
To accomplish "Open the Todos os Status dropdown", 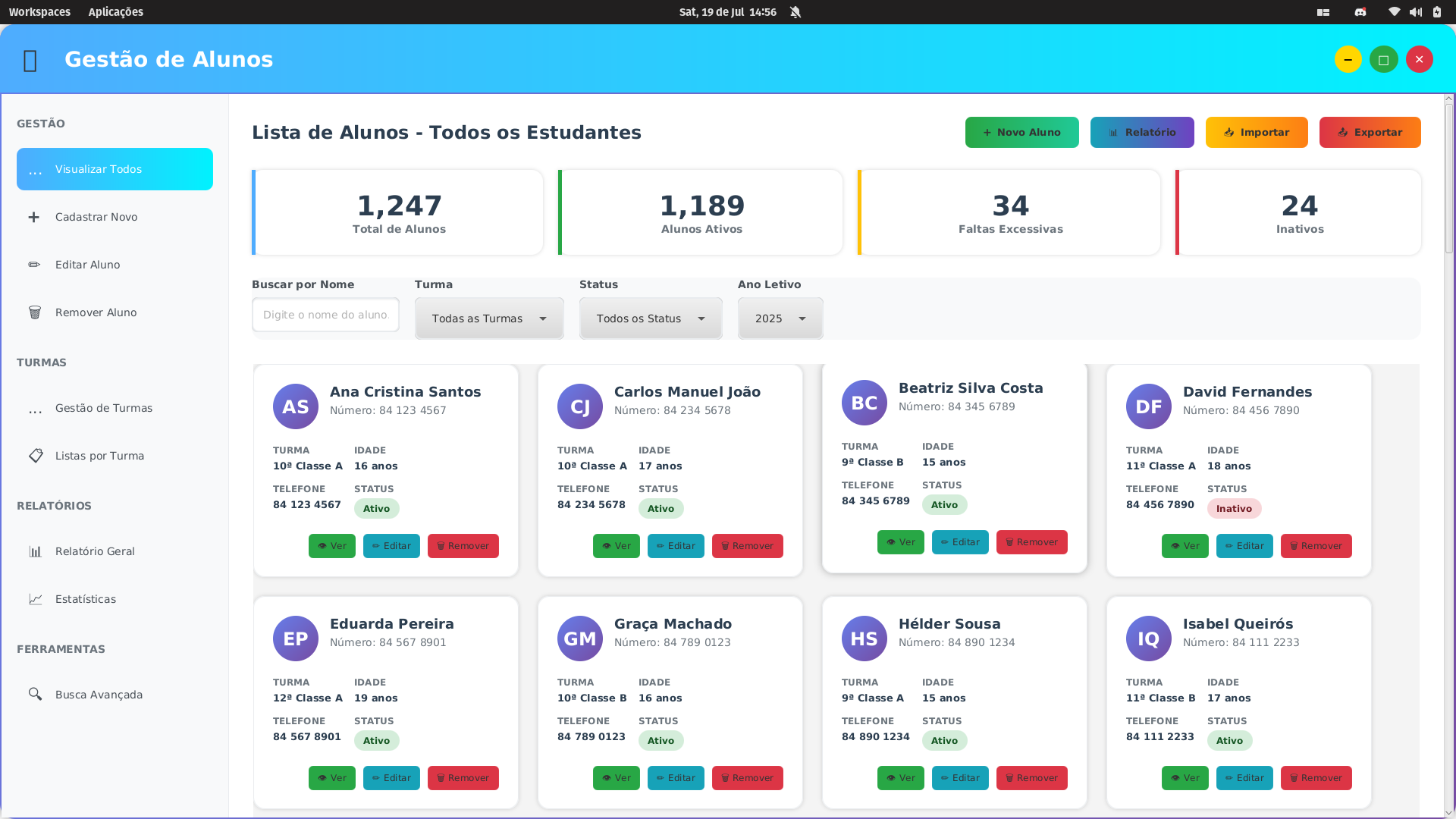I will click(x=650, y=318).
